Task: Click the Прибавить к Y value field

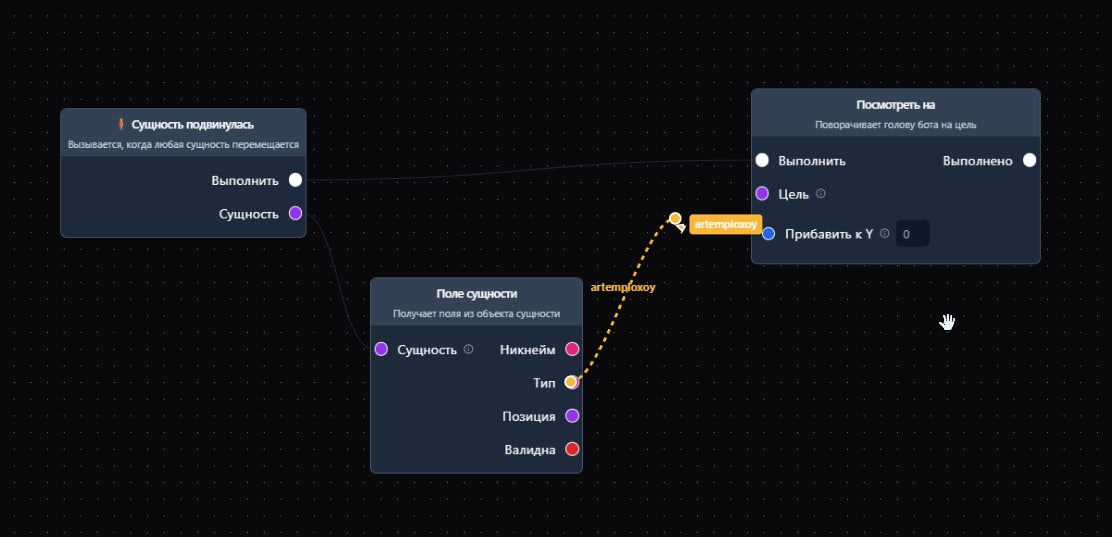Action: pyautogui.click(x=912, y=234)
